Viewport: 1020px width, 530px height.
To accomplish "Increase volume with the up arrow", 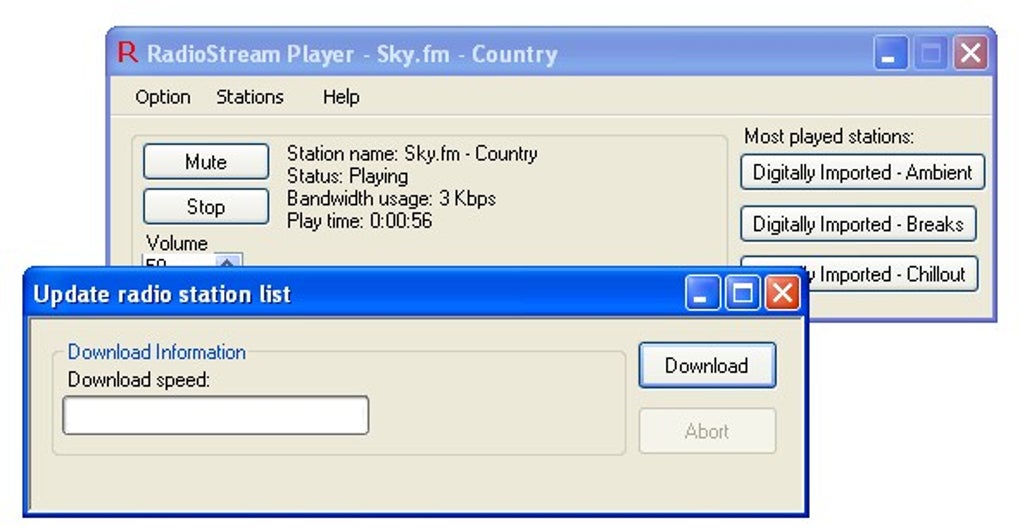I will 227,261.
